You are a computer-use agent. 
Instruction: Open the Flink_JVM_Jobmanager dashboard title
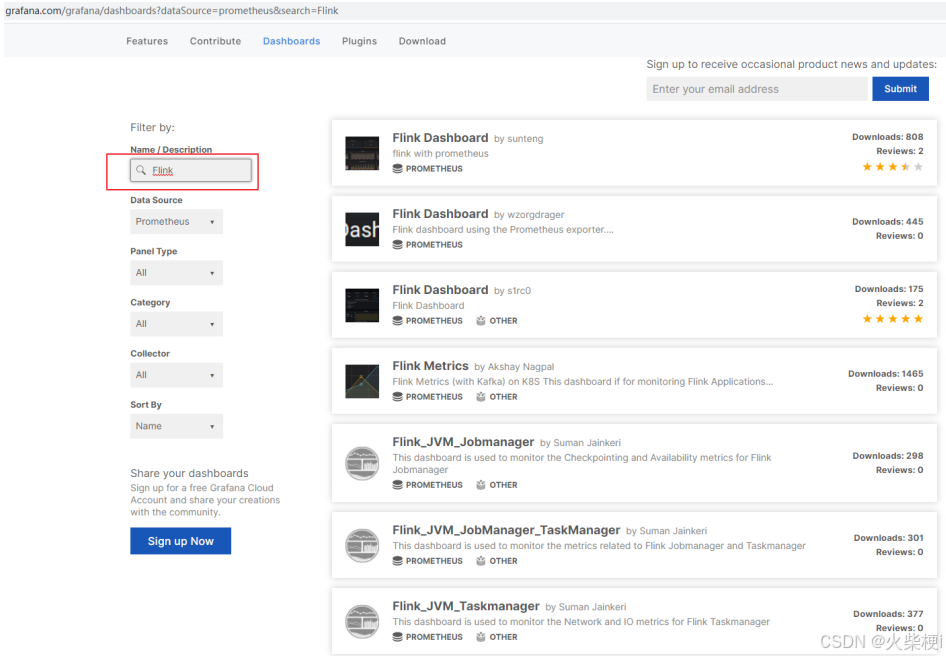point(463,442)
